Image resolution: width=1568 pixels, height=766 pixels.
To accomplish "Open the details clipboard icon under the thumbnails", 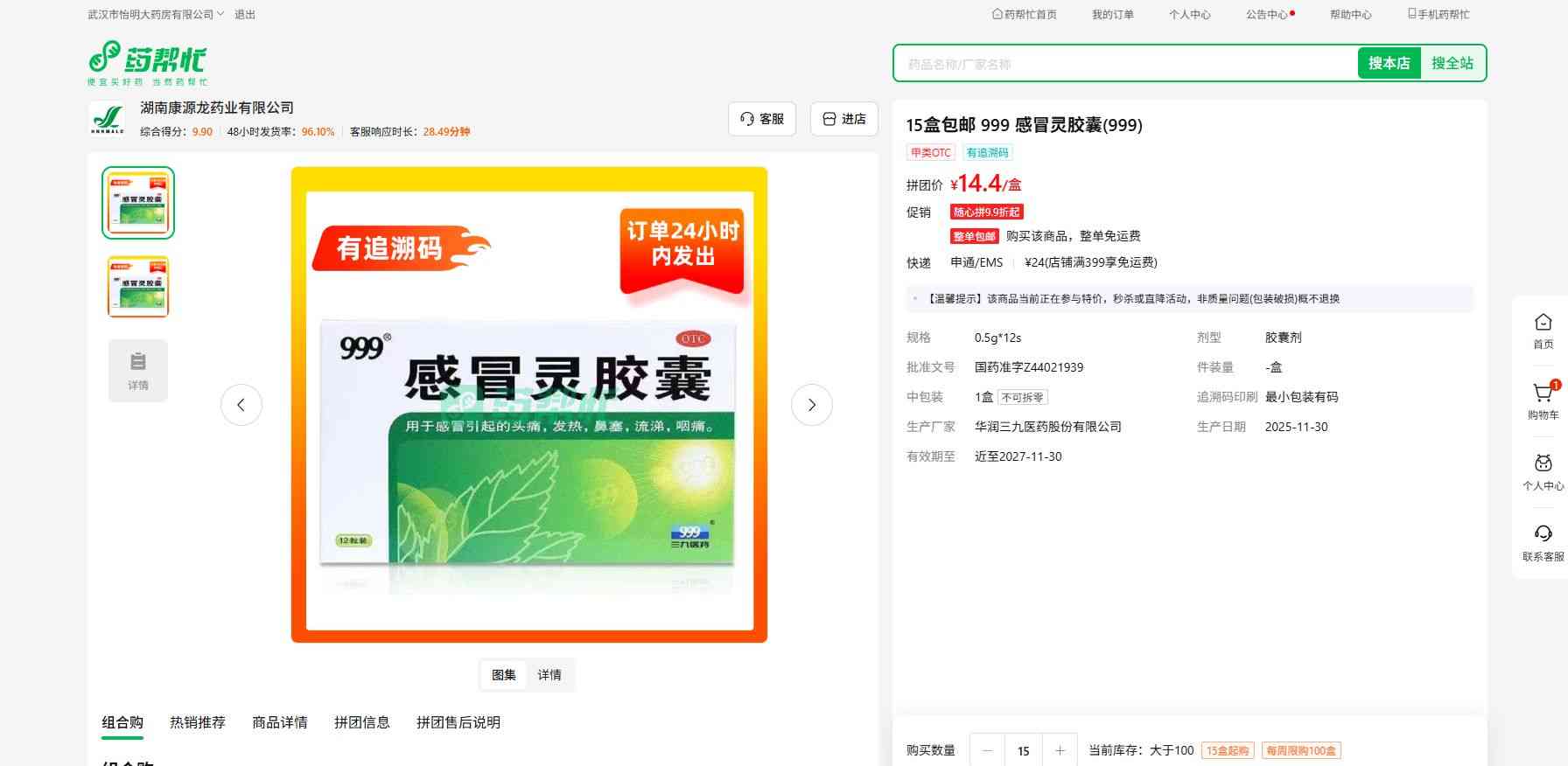I will pos(138,370).
